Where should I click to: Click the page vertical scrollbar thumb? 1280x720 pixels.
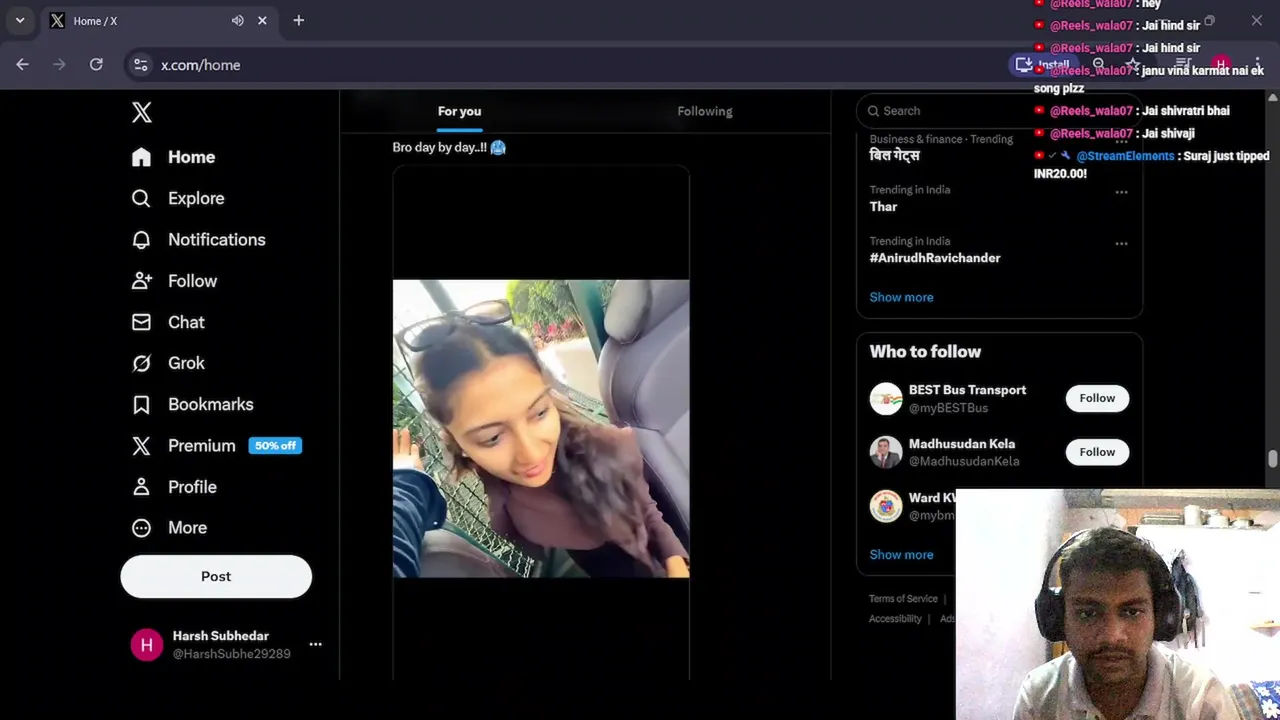click(1272, 459)
